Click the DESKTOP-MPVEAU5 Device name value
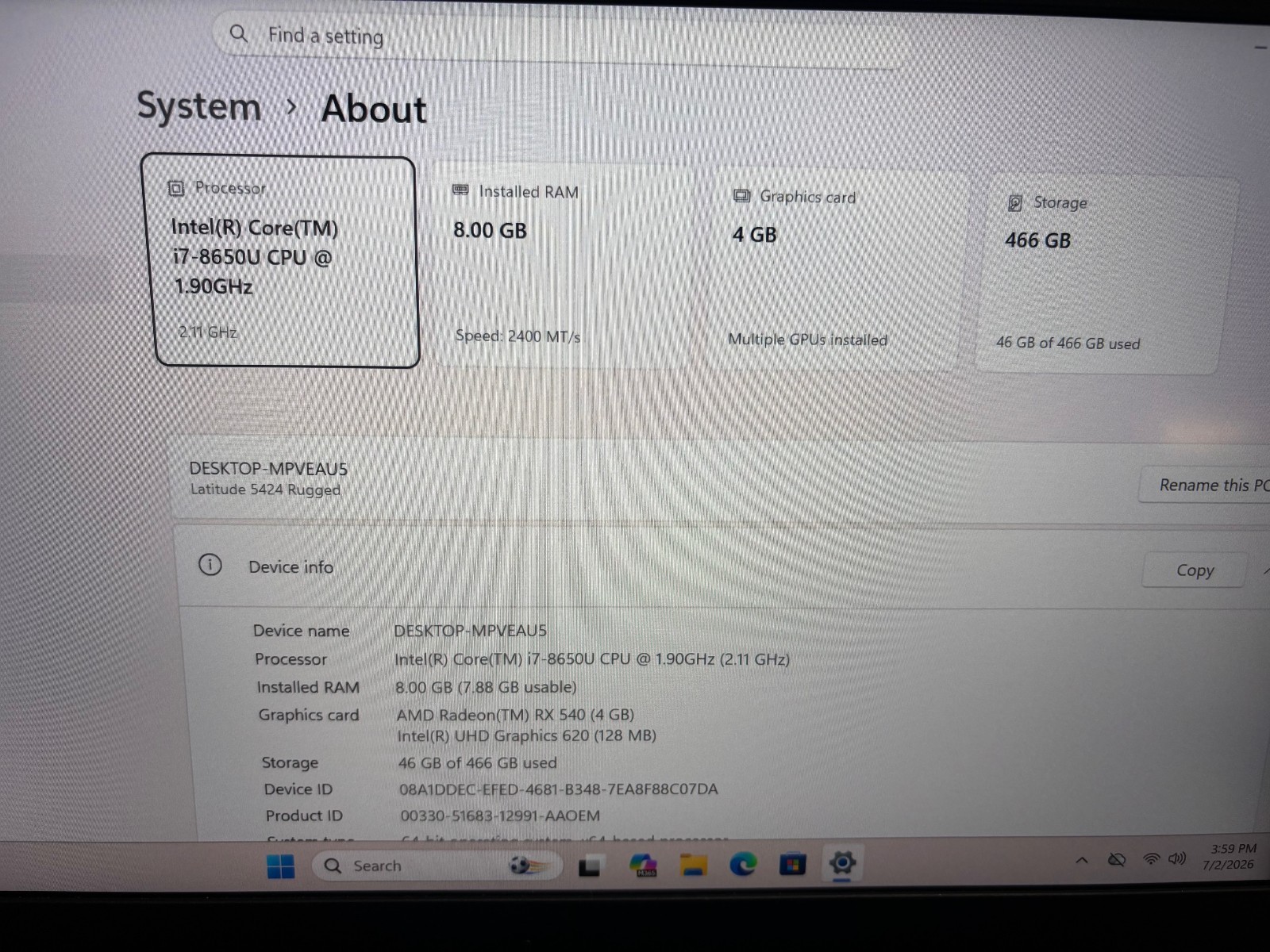This screenshot has width=1270, height=952. (471, 631)
